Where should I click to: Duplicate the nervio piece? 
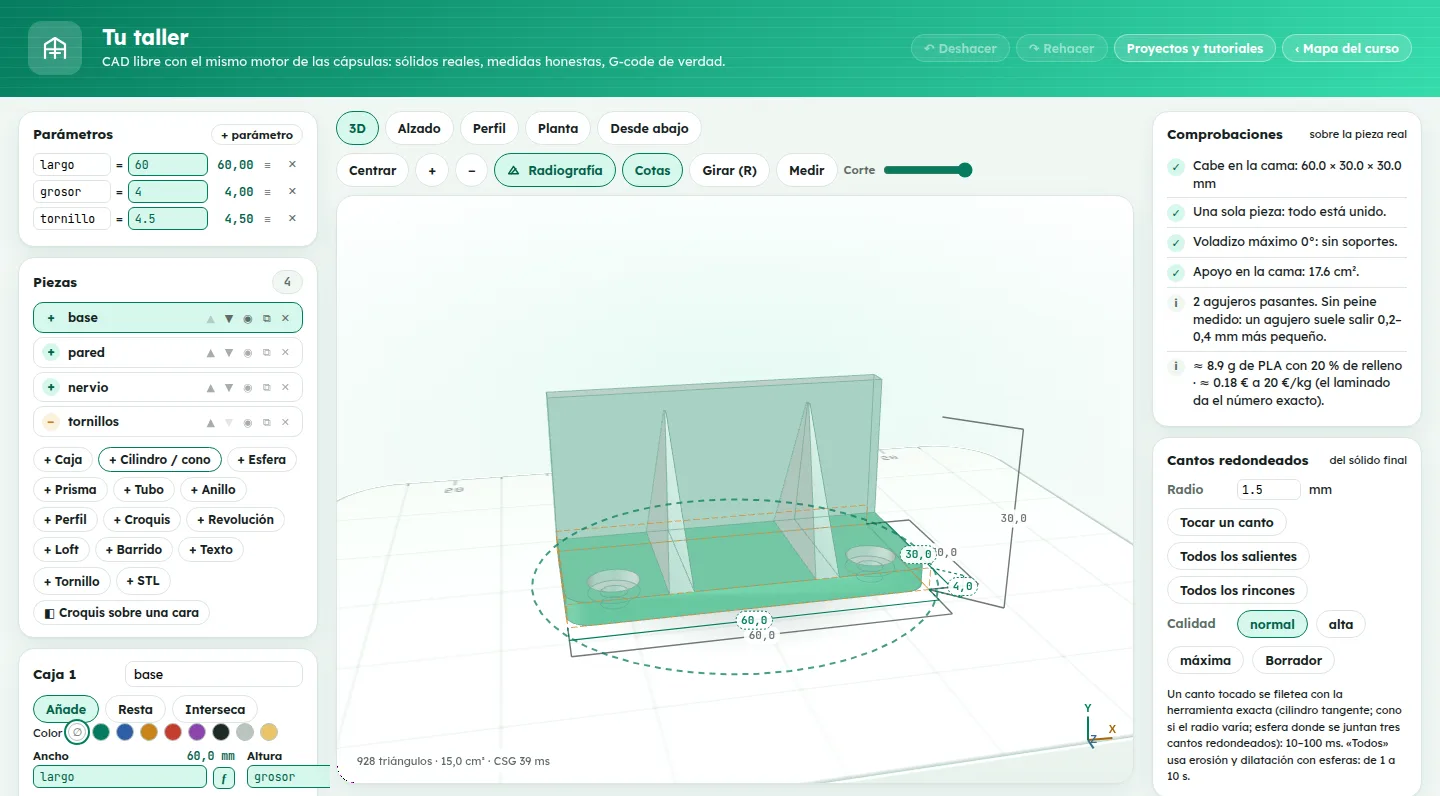click(267, 388)
